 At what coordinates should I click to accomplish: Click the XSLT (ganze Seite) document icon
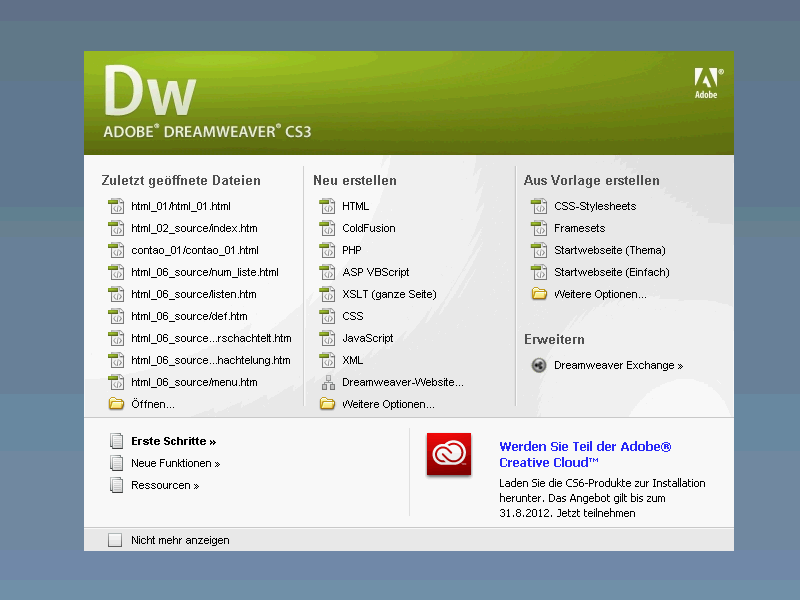pos(327,294)
